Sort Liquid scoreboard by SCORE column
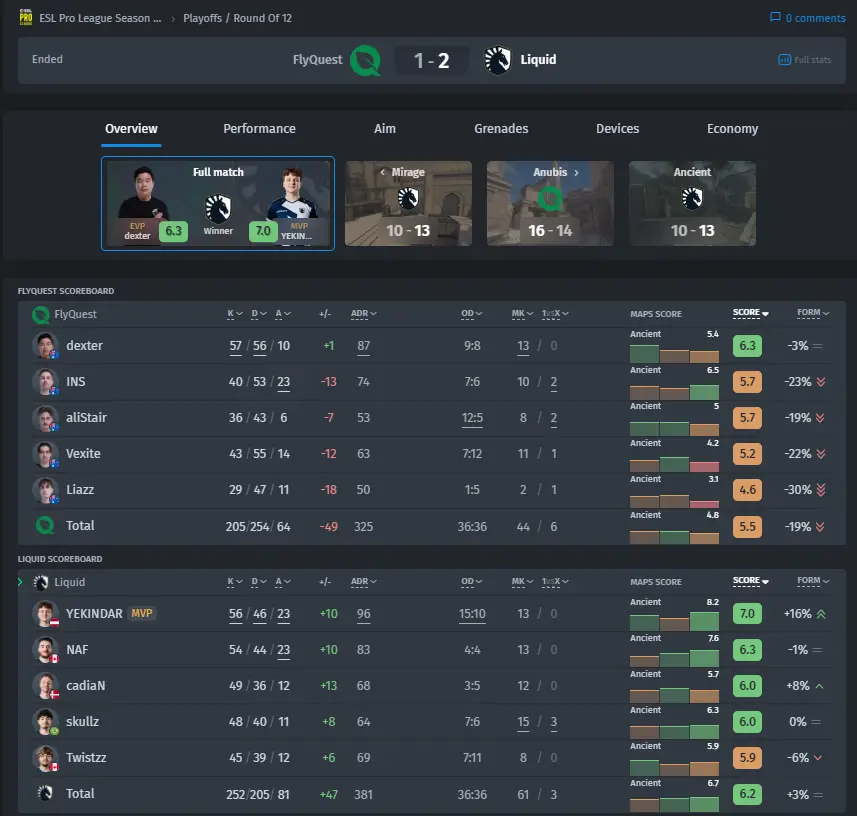The width and height of the screenshot is (857, 816). point(750,581)
